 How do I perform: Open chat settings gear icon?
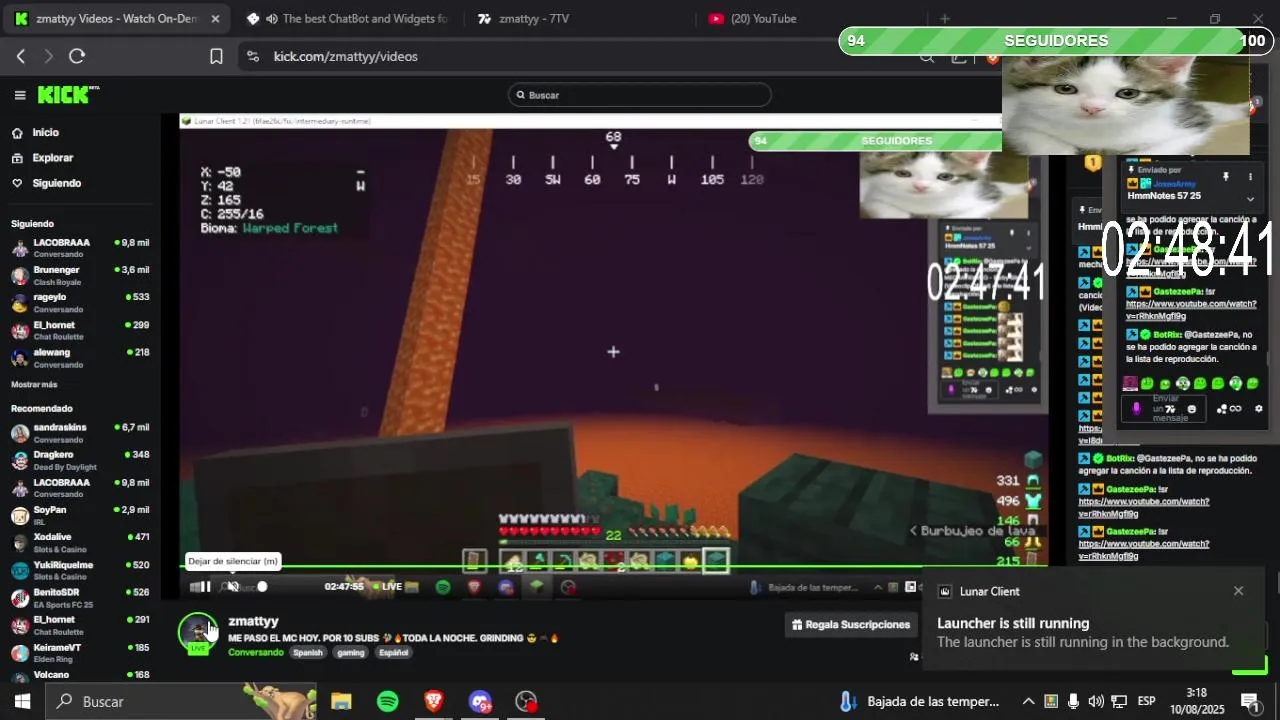click(1258, 409)
